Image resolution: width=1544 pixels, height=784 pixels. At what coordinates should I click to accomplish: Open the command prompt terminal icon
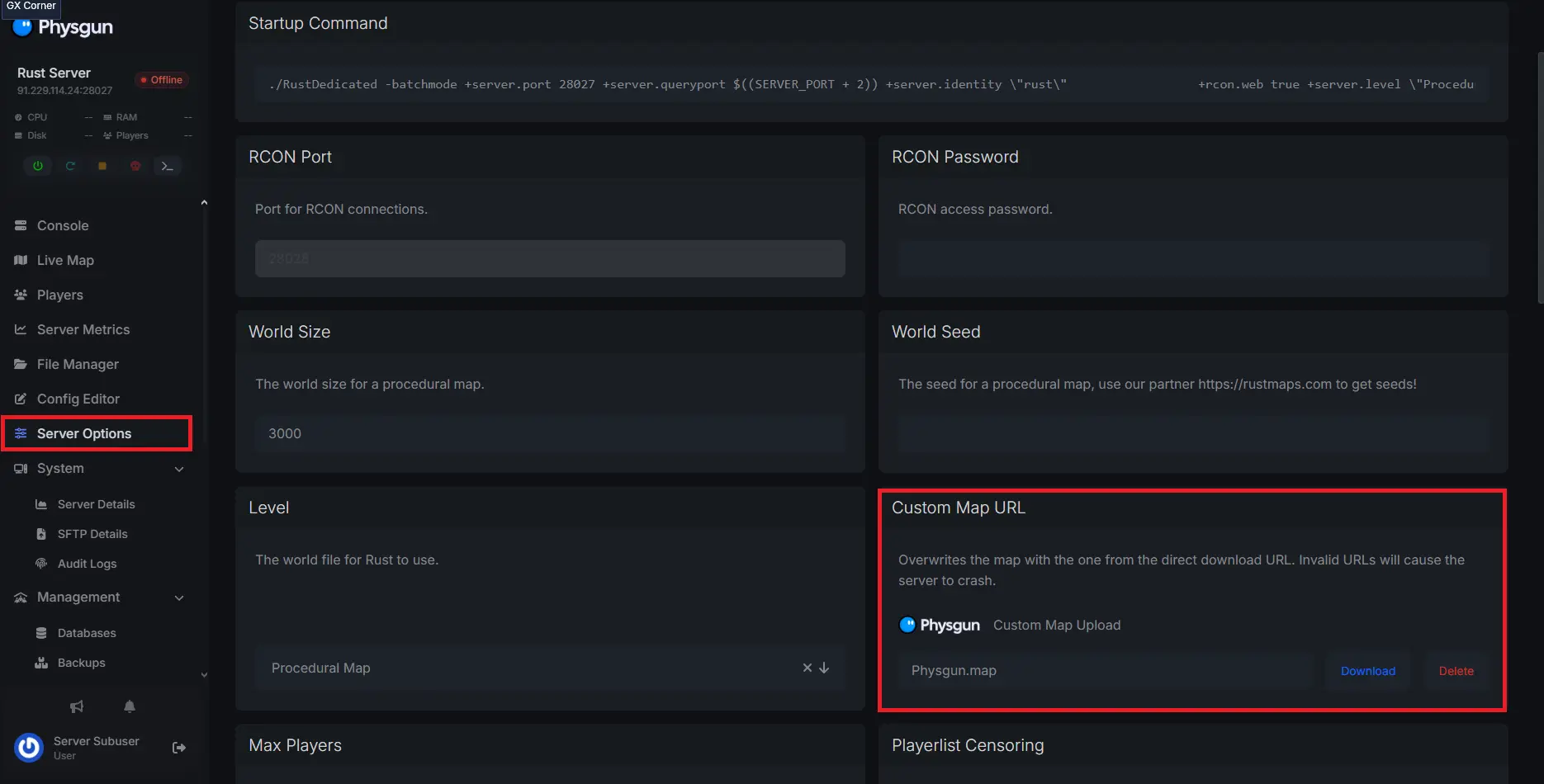[x=168, y=166]
